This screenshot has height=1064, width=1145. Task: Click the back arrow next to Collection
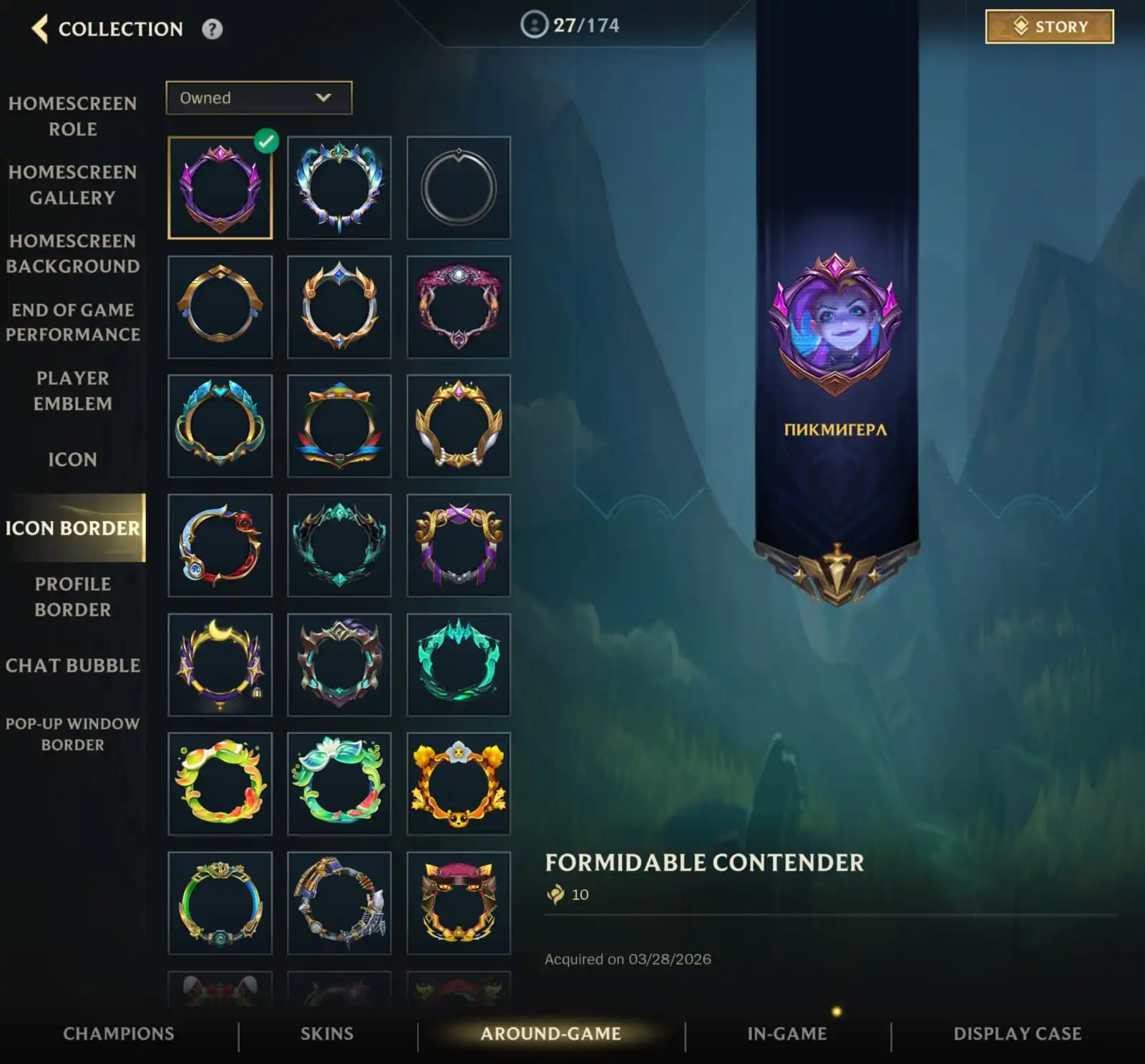40,29
